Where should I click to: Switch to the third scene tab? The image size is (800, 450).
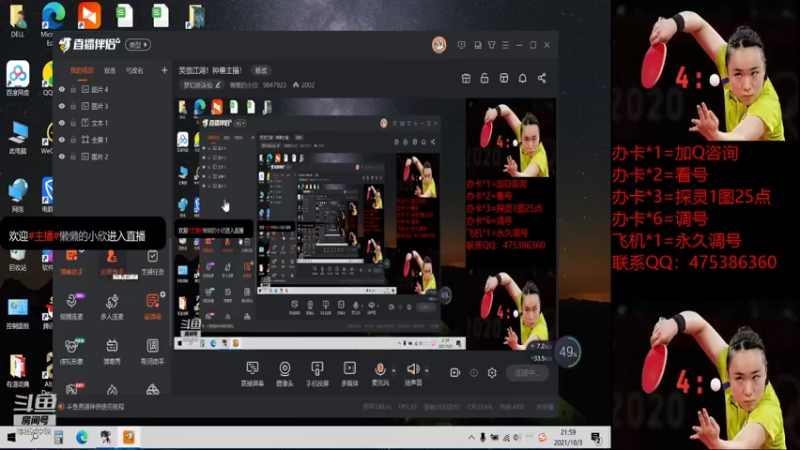135,70
